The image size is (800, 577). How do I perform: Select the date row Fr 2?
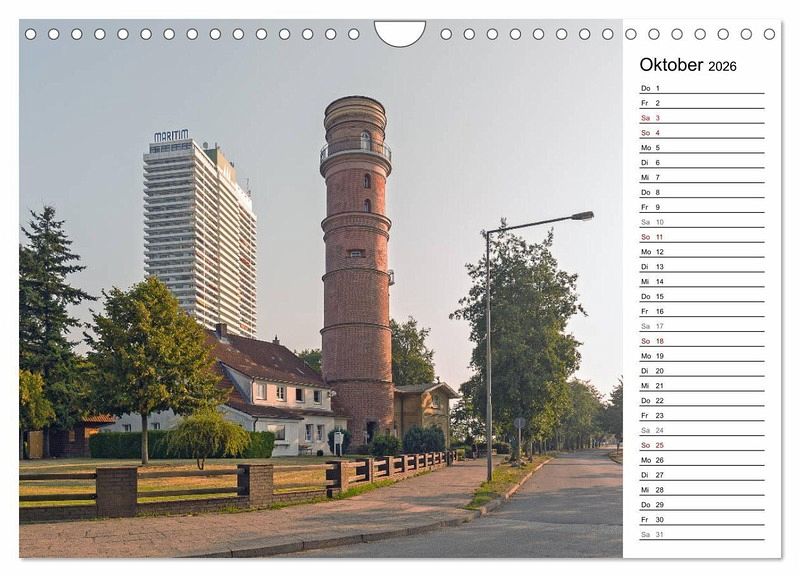click(702, 103)
